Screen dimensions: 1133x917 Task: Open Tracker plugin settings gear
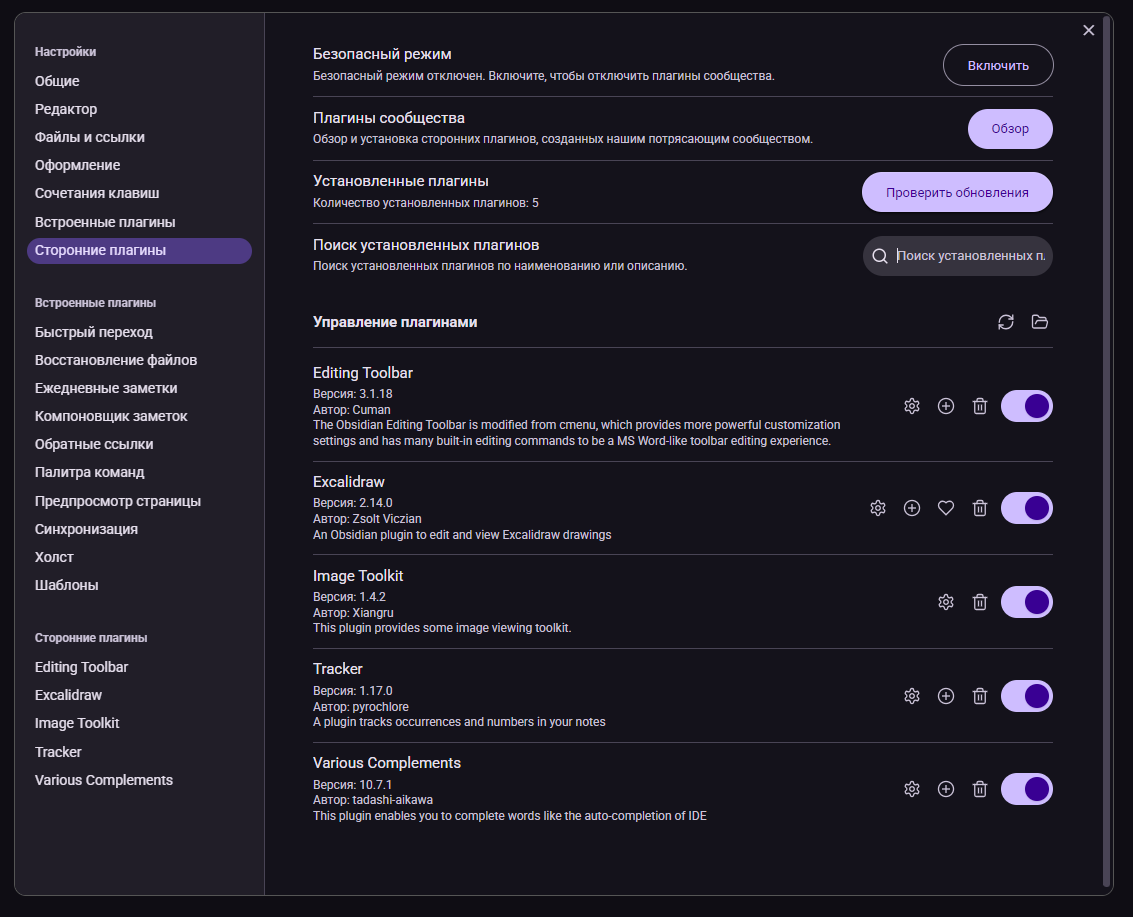[912, 696]
